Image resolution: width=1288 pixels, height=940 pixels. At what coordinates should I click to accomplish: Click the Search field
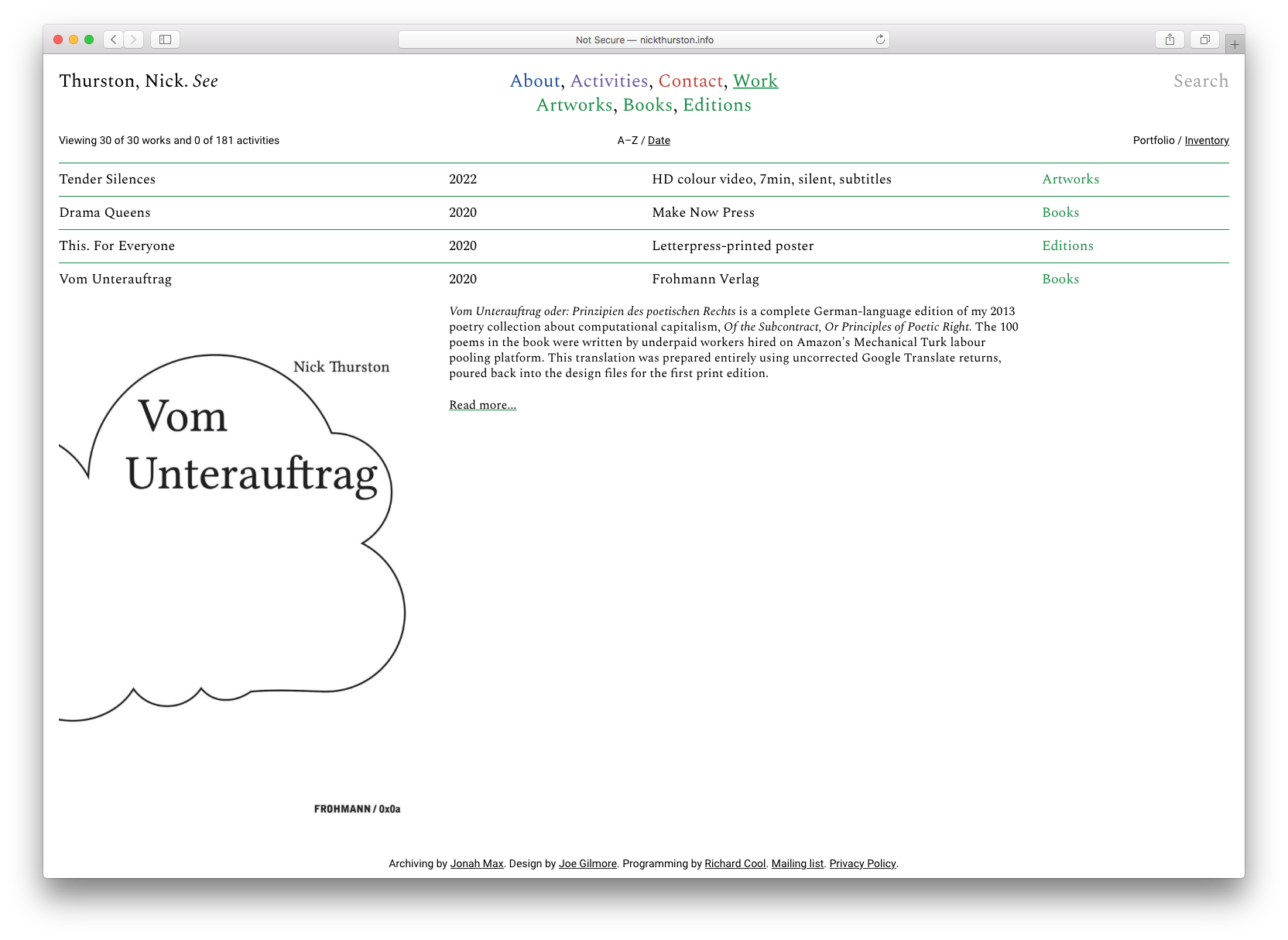pos(1201,81)
